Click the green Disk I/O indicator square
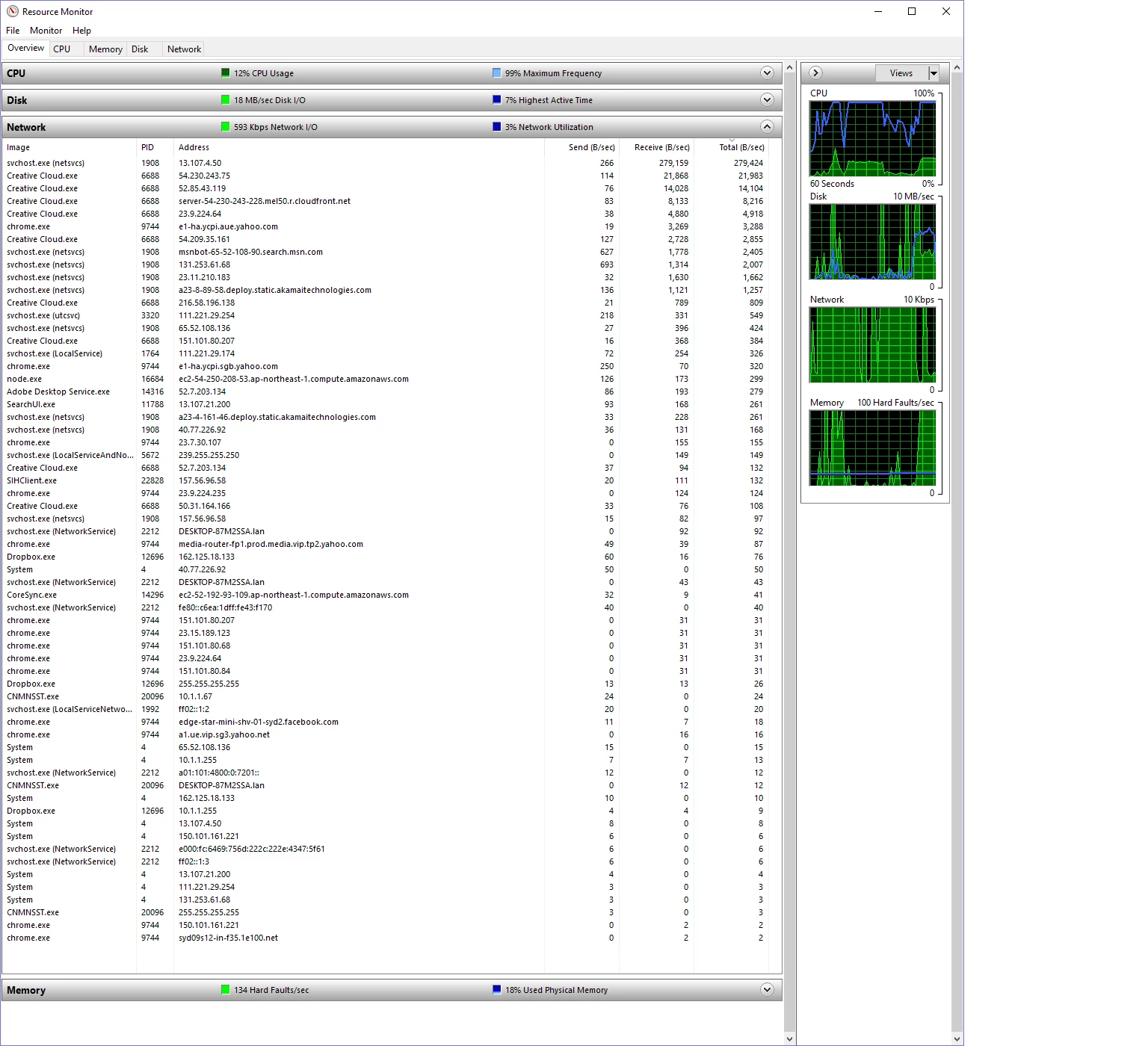1148x1046 pixels. pos(226,99)
